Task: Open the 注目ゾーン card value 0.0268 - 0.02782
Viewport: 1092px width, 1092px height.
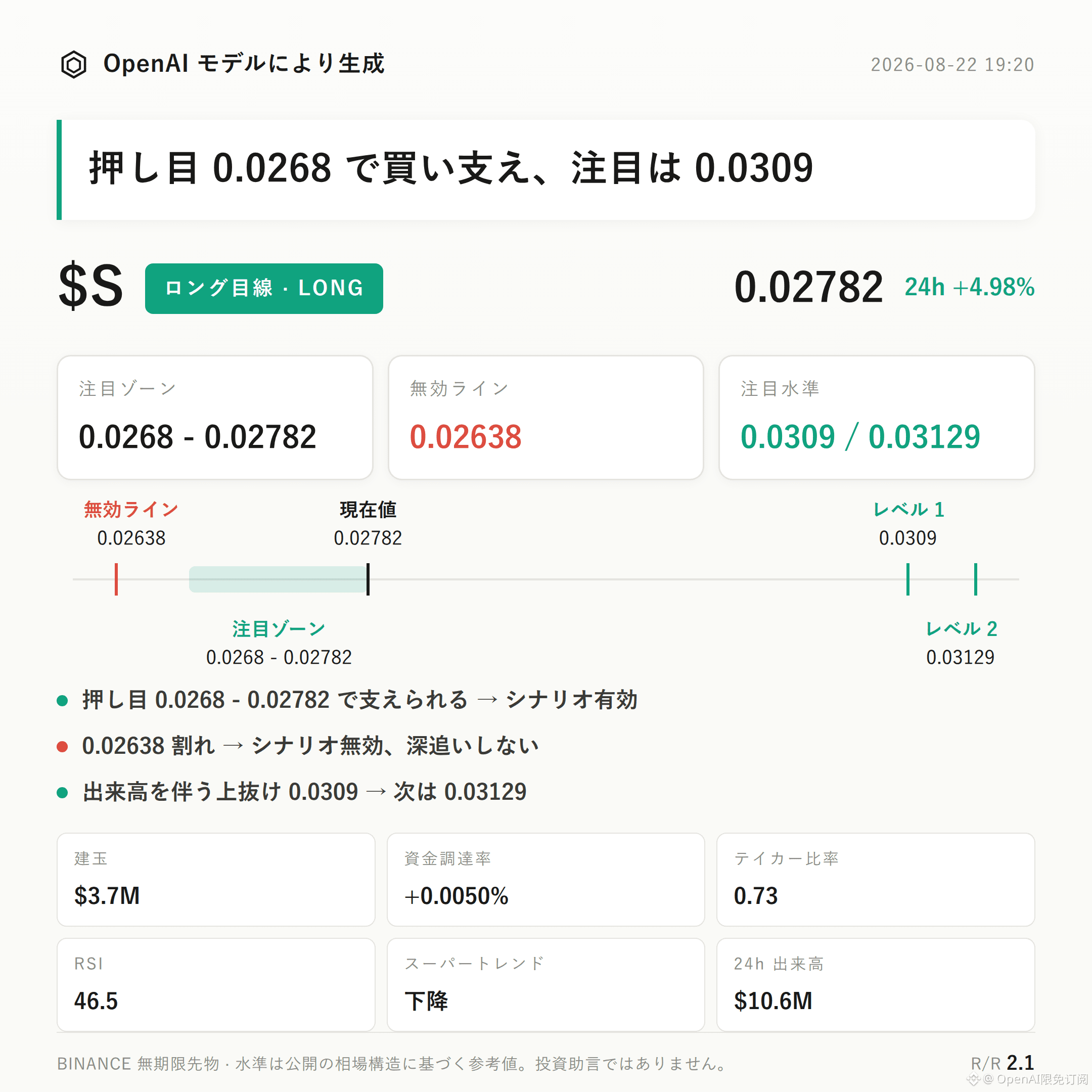Action: coord(197,437)
